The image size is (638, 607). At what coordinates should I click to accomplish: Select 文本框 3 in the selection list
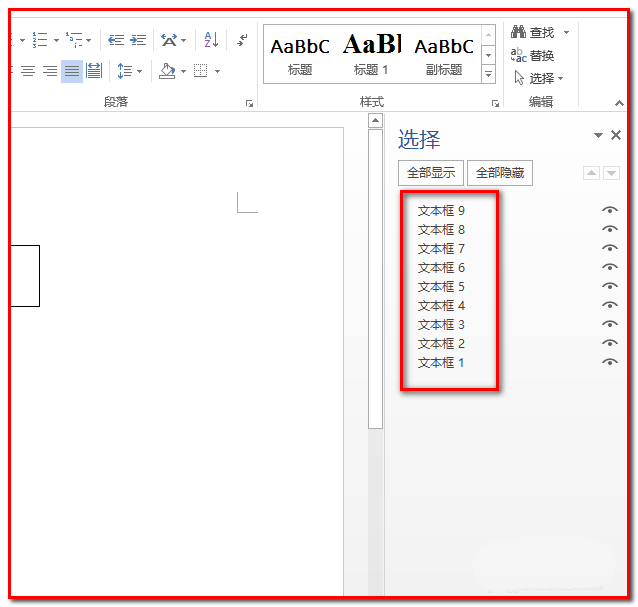point(441,325)
